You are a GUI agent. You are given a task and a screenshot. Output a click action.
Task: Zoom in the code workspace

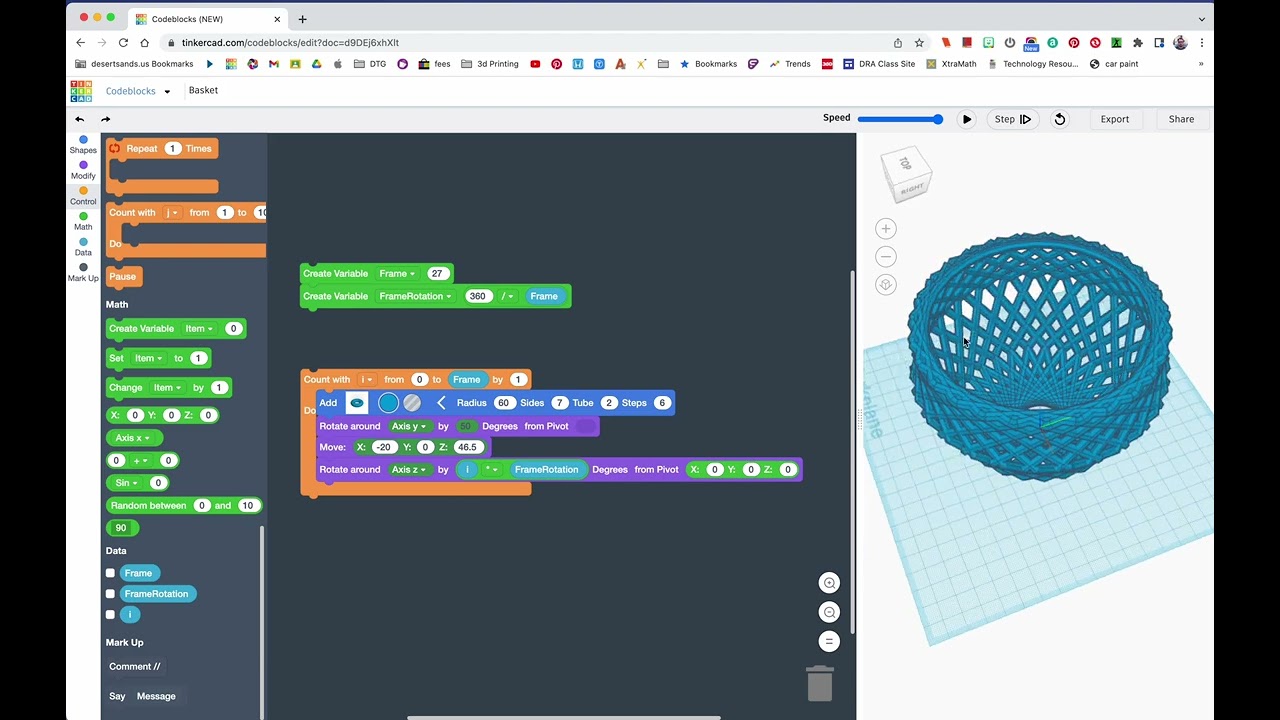coord(829,583)
